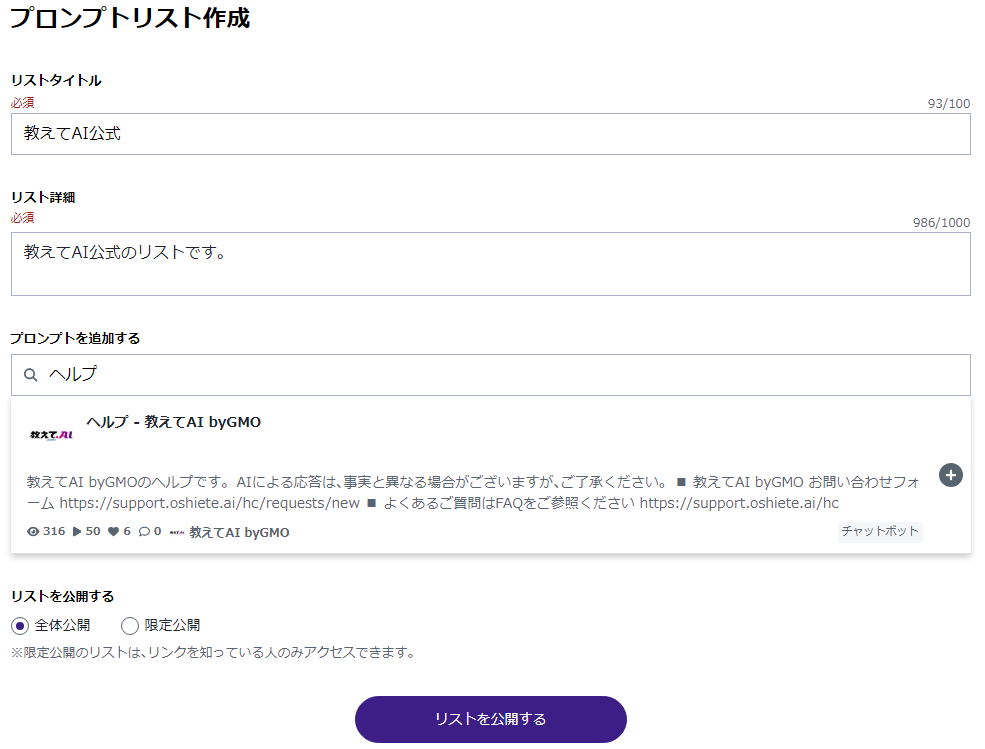The width and height of the screenshot is (985, 749).
Task: Click the リストを公開する button
Action: (x=491, y=719)
